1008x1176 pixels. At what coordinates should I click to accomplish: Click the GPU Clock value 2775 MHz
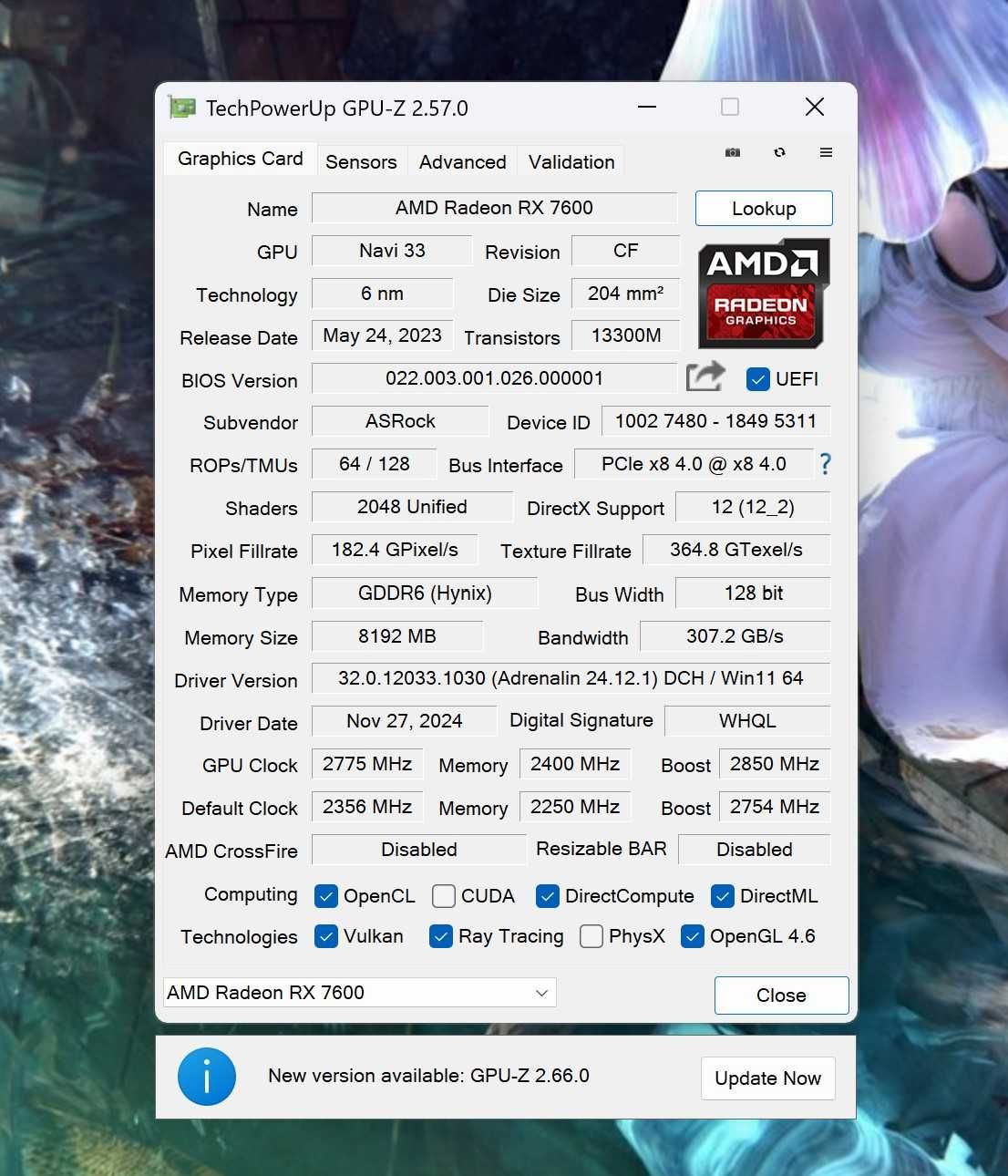tap(367, 764)
